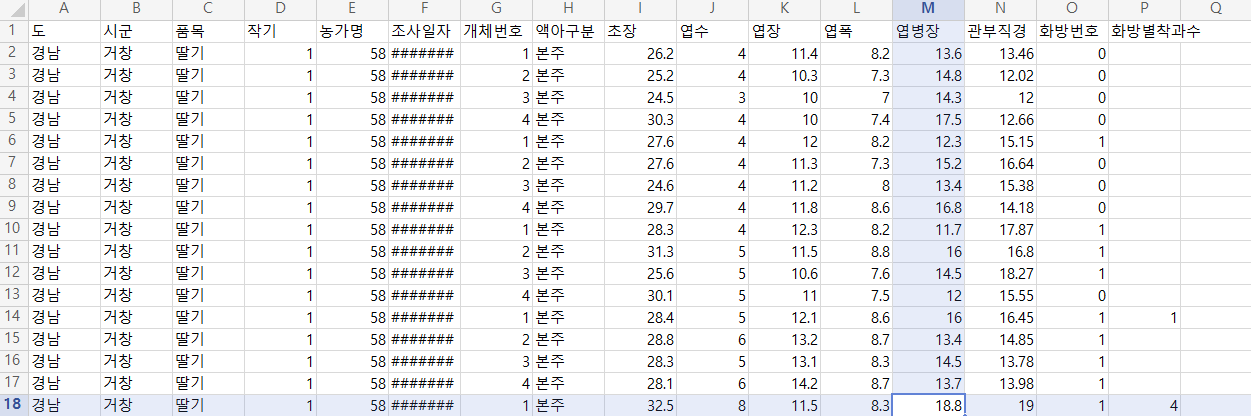Select column A header
The image size is (1251, 416).
tap(64, 9)
